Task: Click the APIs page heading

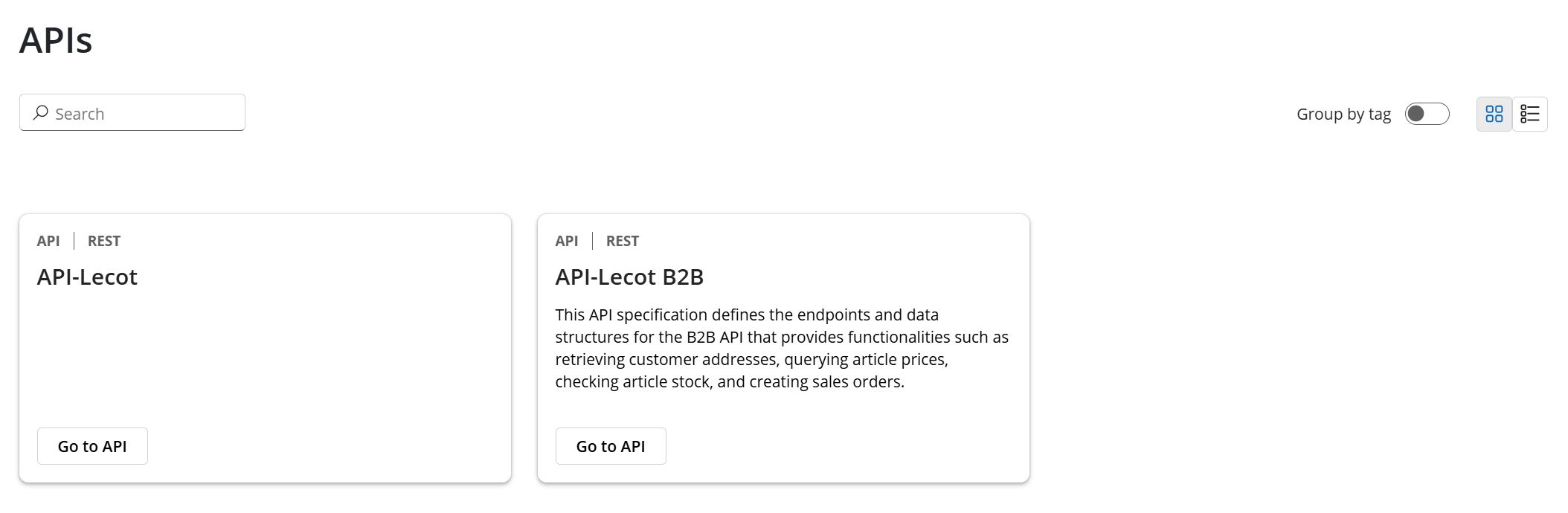Action: (x=56, y=40)
